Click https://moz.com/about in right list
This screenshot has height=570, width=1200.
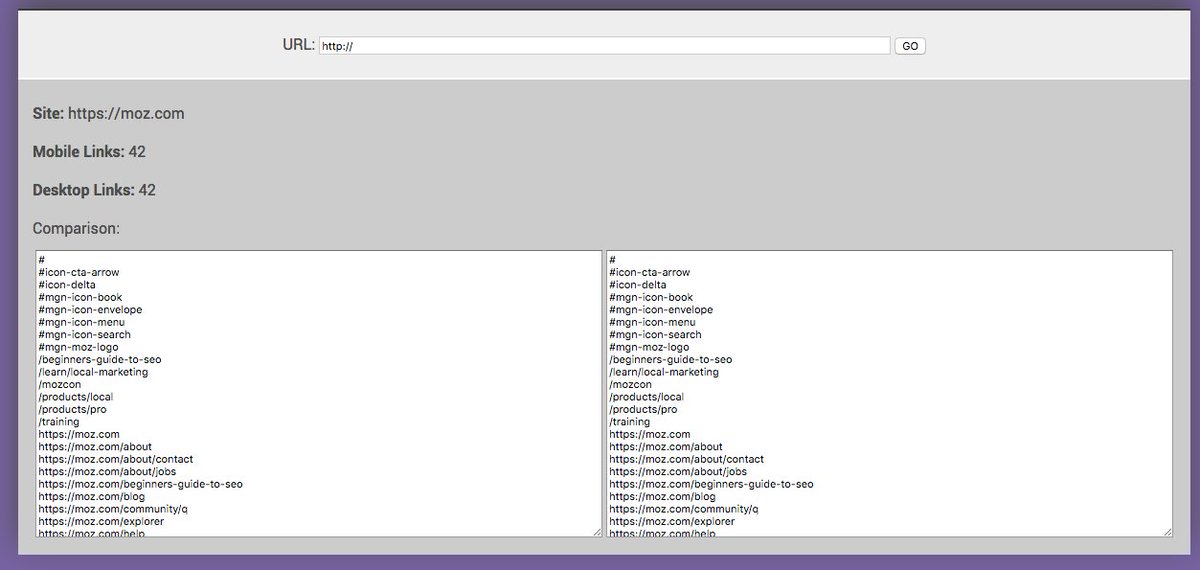pyautogui.click(x=666, y=447)
